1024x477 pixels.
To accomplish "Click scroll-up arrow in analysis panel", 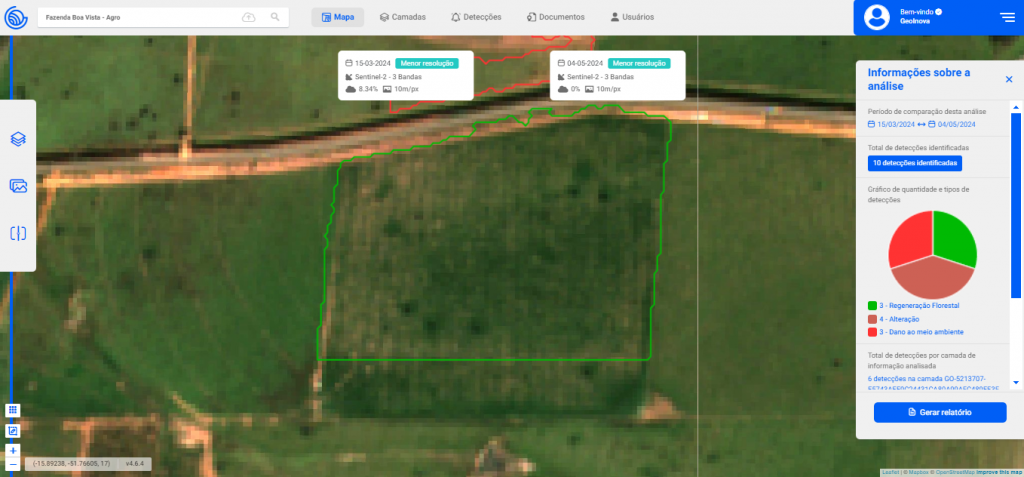I will (1015, 106).
